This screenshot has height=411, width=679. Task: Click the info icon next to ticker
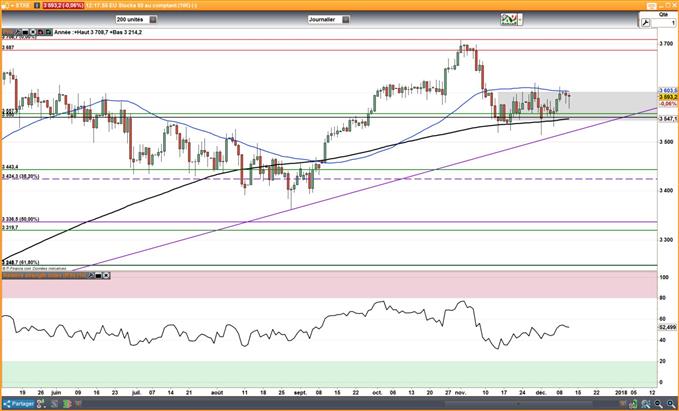coord(37,6)
